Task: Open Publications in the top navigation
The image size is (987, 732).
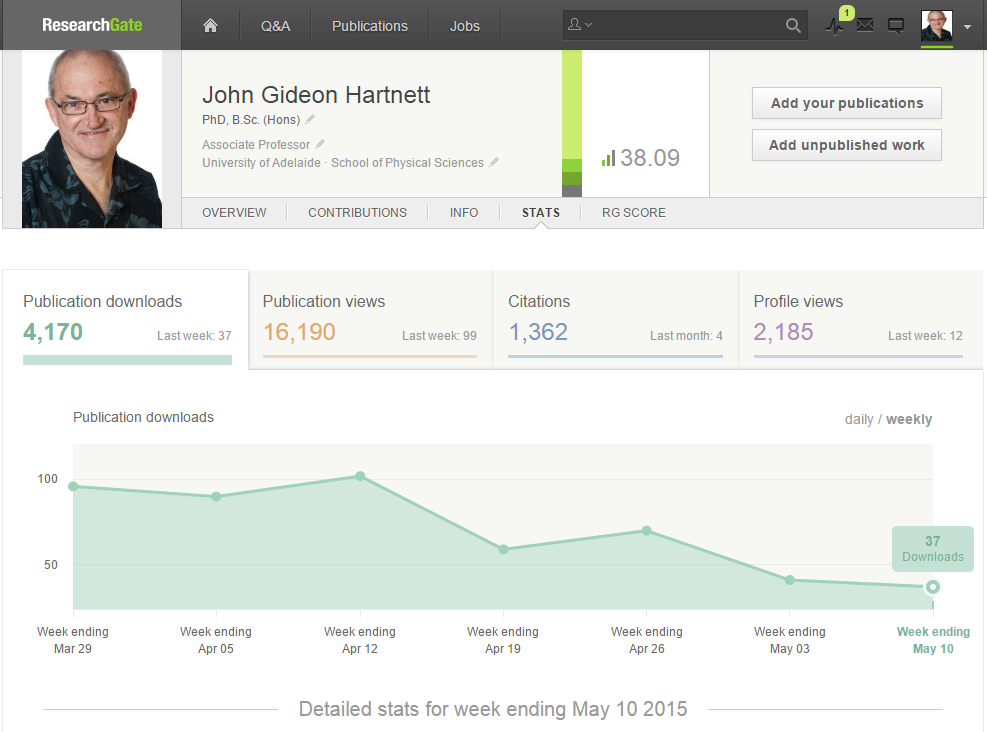Action: click(369, 26)
